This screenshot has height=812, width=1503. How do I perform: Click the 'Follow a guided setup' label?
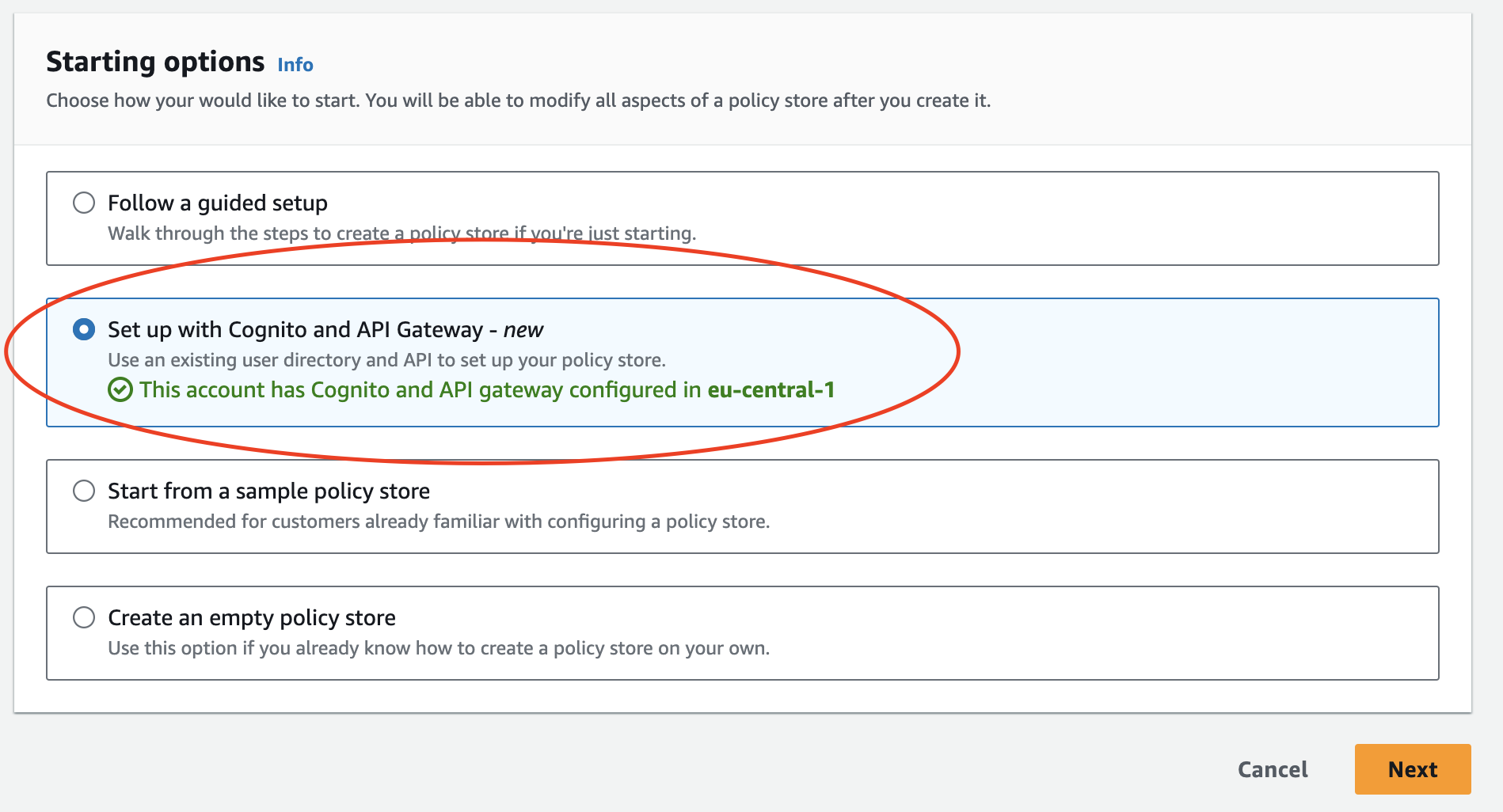tap(218, 203)
